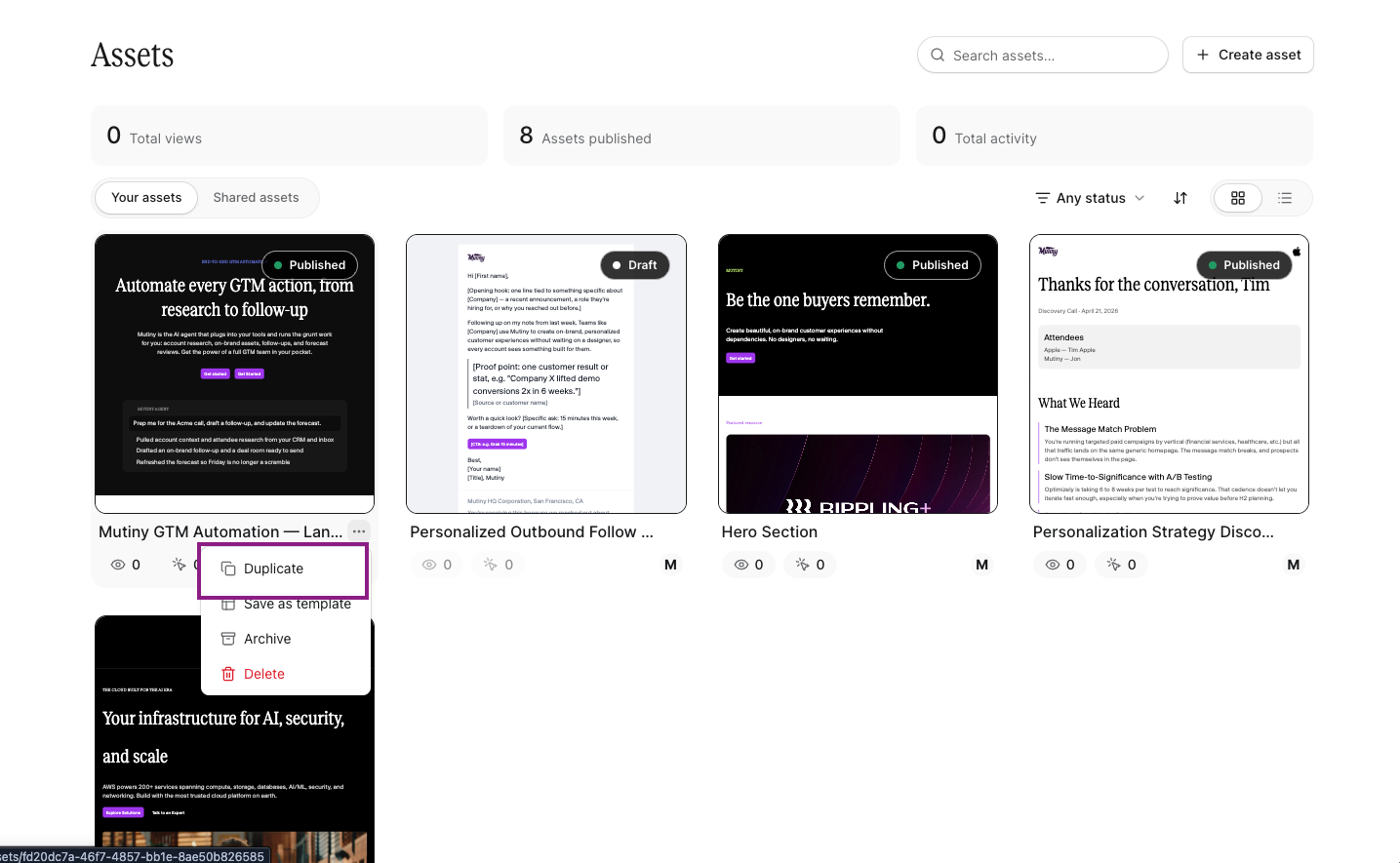The image size is (1400, 863).
Task: Click the Personalized Outbound Follow title
Action: (x=532, y=531)
